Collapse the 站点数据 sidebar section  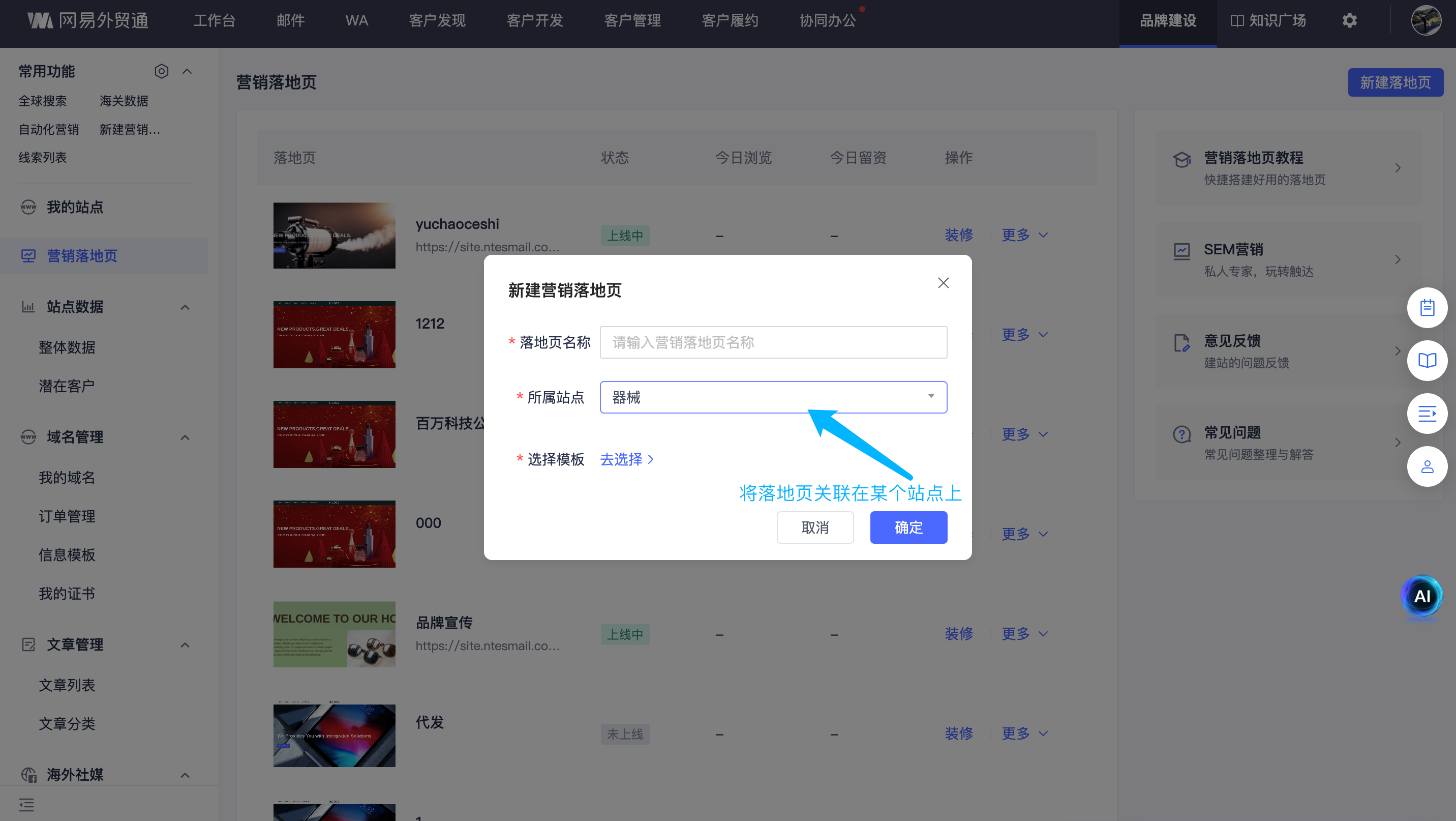tap(185, 307)
